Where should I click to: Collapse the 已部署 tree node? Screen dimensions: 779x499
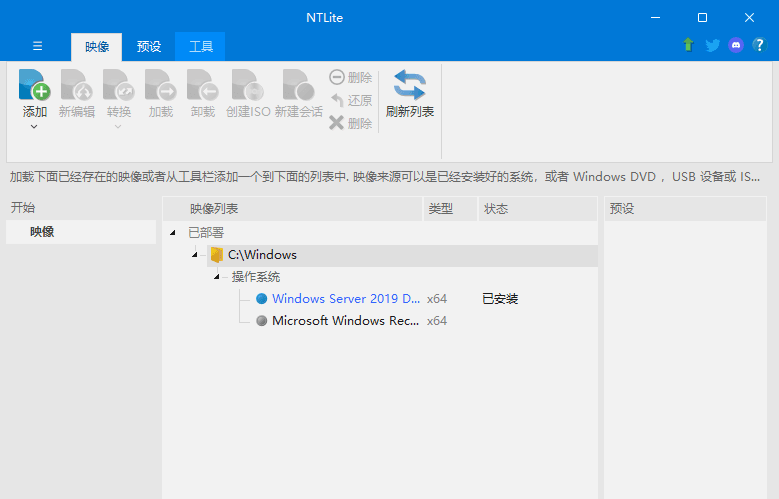tap(173, 233)
